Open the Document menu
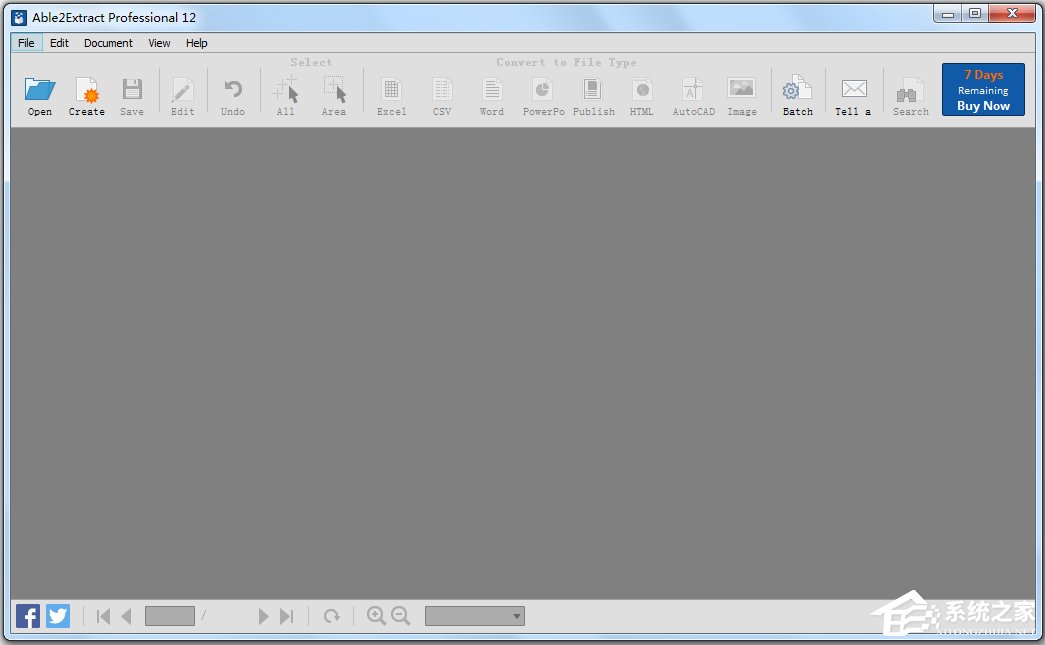The image size is (1045, 645). coord(108,43)
